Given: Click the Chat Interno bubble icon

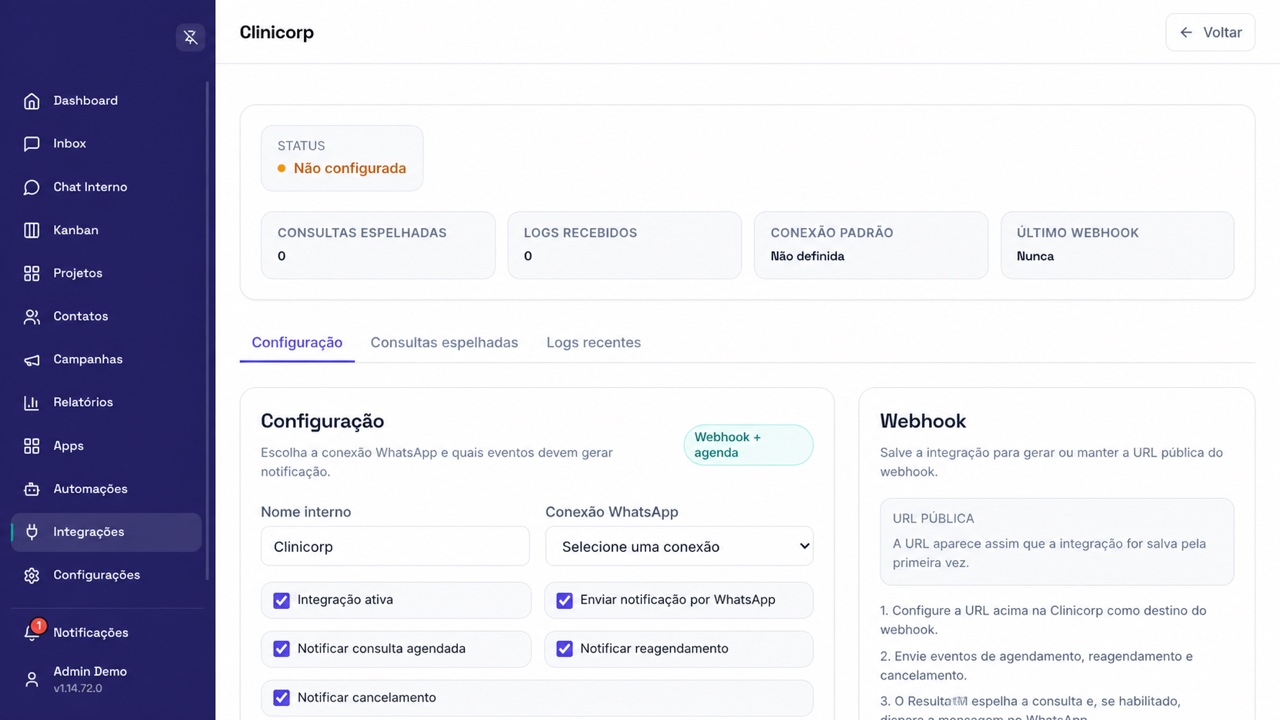Looking at the screenshot, I should pyautogui.click(x=32, y=187).
